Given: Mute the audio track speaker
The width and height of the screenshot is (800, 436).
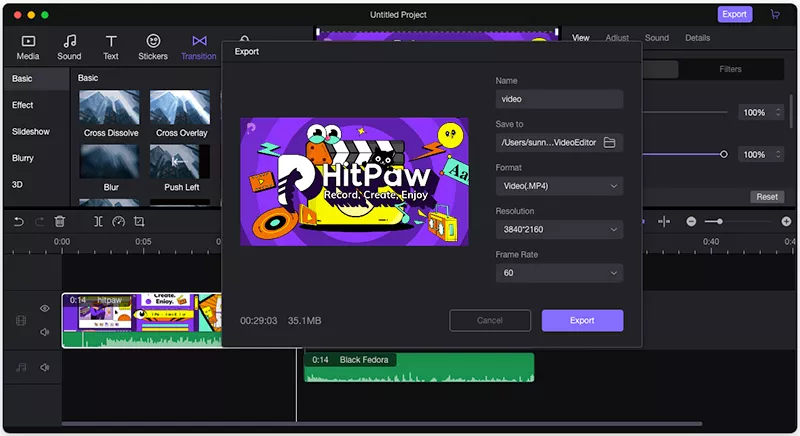Looking at the screenshot, I should 45,367.
